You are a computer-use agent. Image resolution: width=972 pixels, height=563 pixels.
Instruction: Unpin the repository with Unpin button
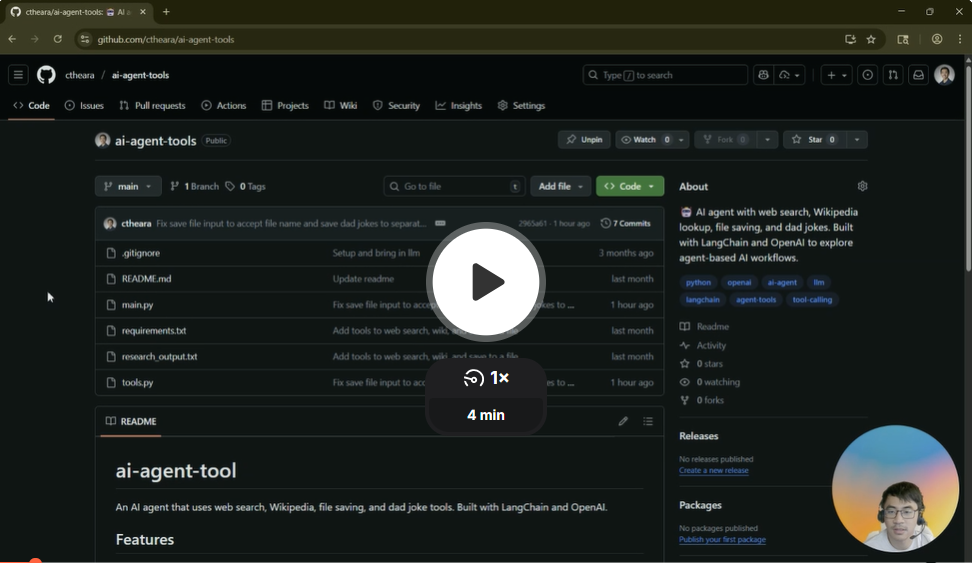click(584, 140)
